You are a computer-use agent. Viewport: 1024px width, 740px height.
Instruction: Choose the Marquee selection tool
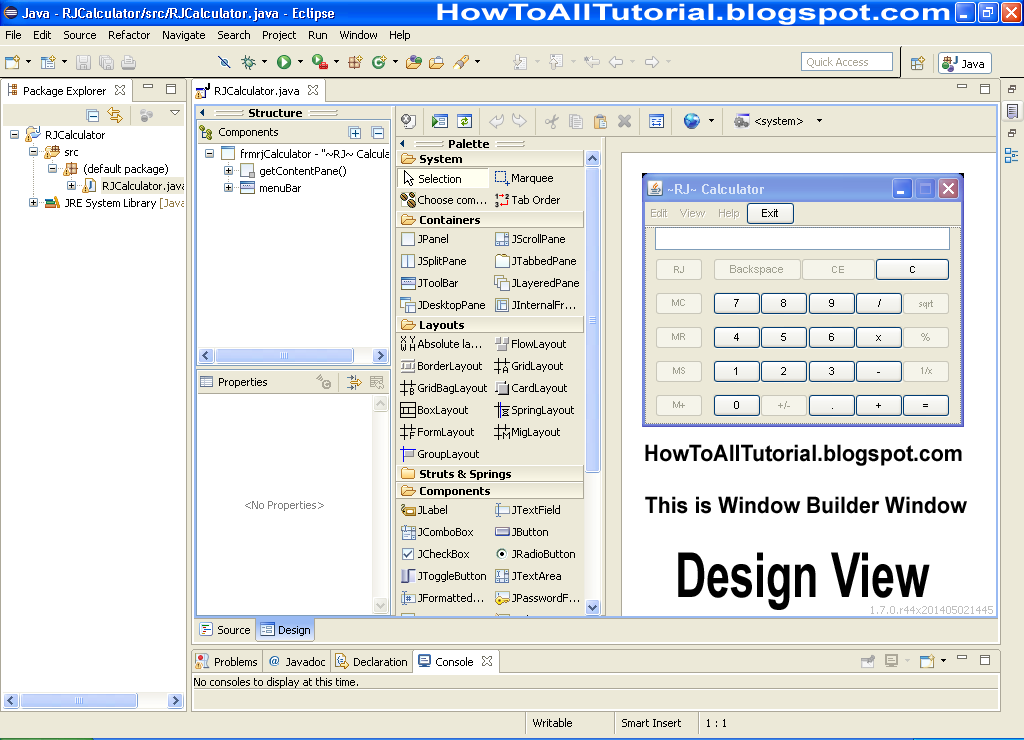[524, 178]
